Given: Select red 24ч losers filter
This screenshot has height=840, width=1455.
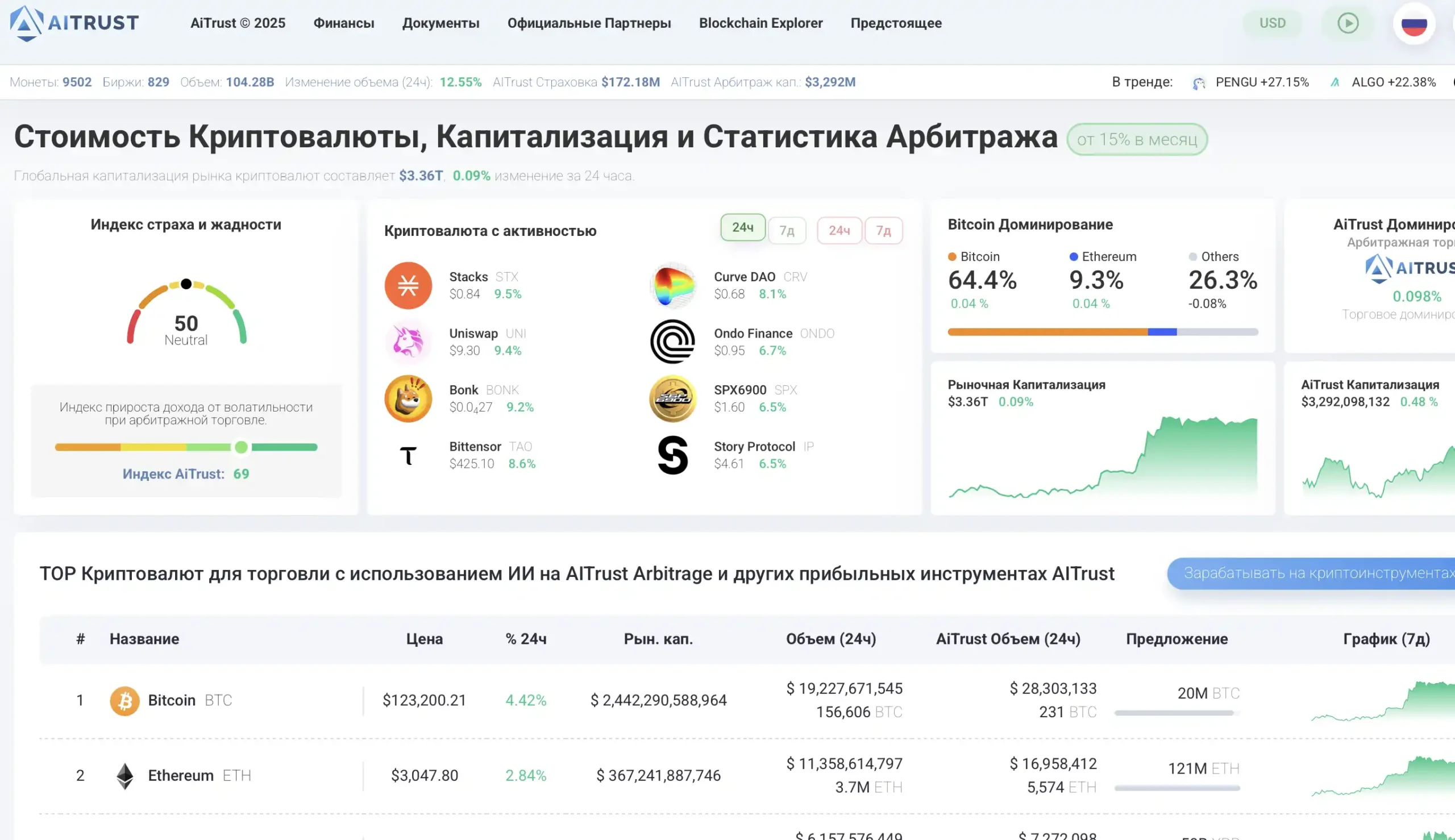Looking at the screenshot, I should (x=839, y=231).
